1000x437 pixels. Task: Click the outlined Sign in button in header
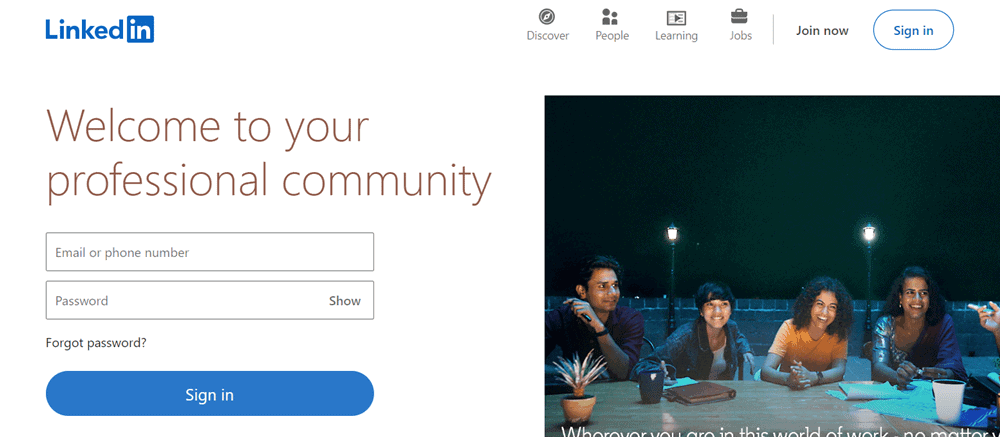[913, 30]
